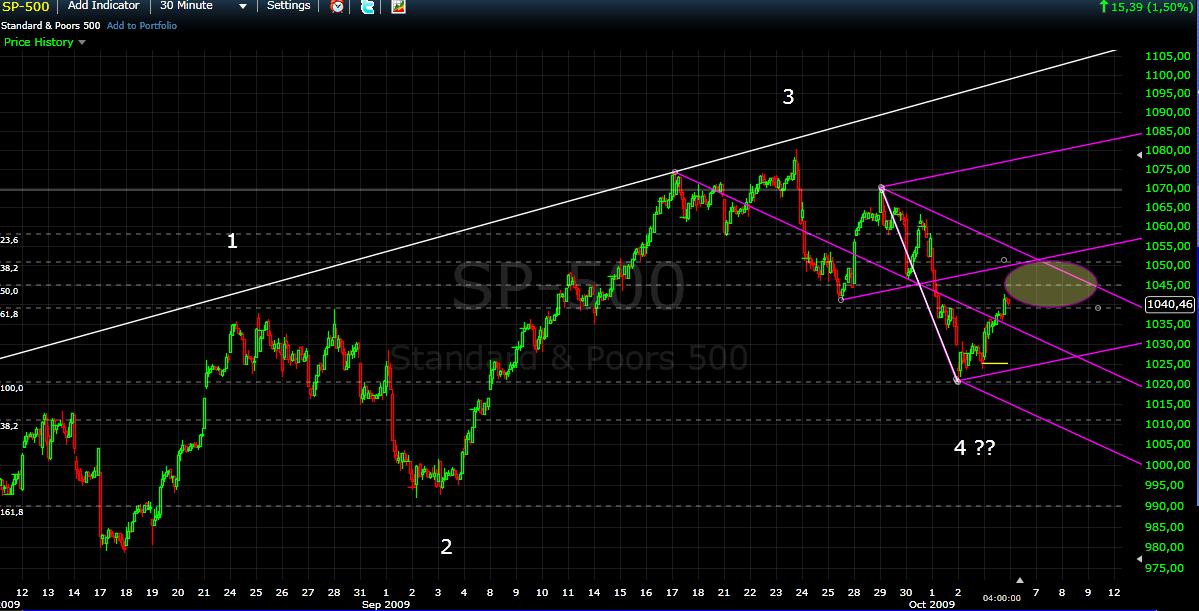
Task: Click the Add to Portfolio link
Action: click(141, 25)
